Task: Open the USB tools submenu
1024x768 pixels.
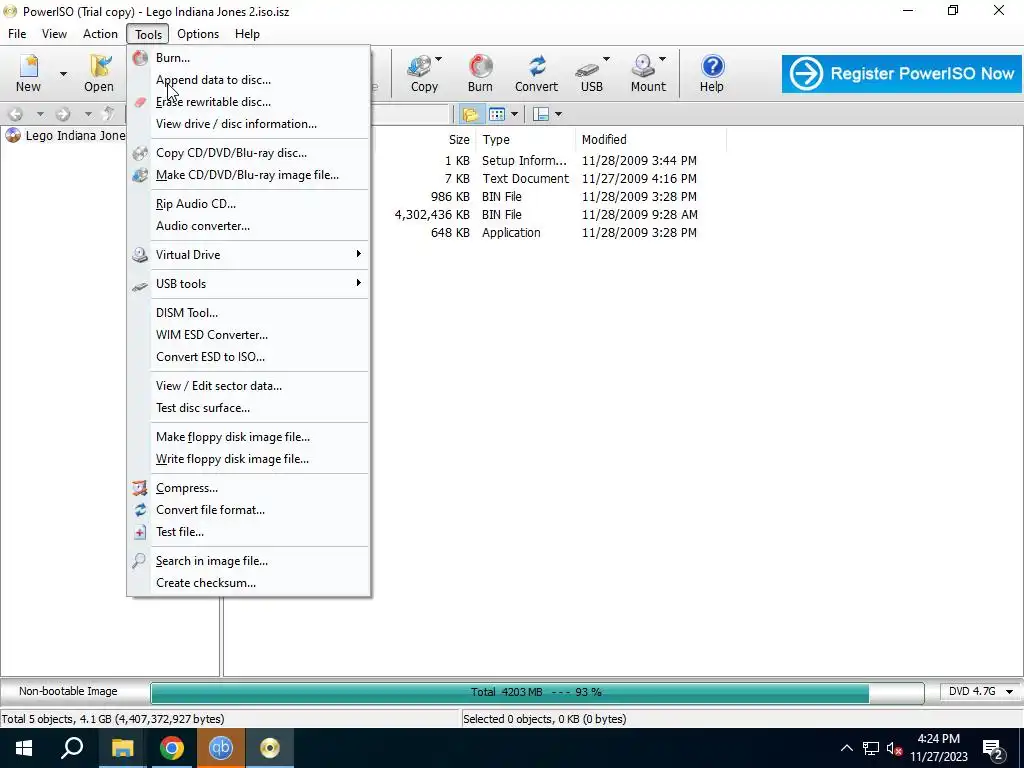Action: pos(249,283)
